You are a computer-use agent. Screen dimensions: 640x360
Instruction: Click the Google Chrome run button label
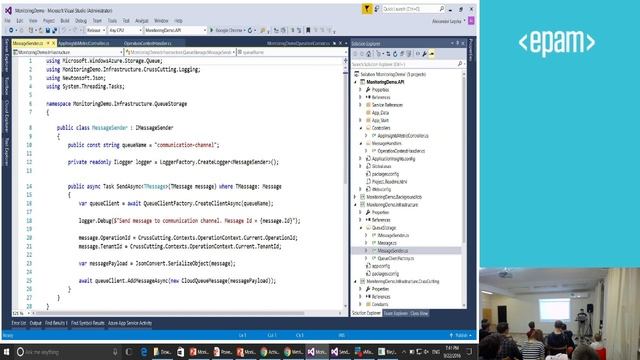[229, 30]
